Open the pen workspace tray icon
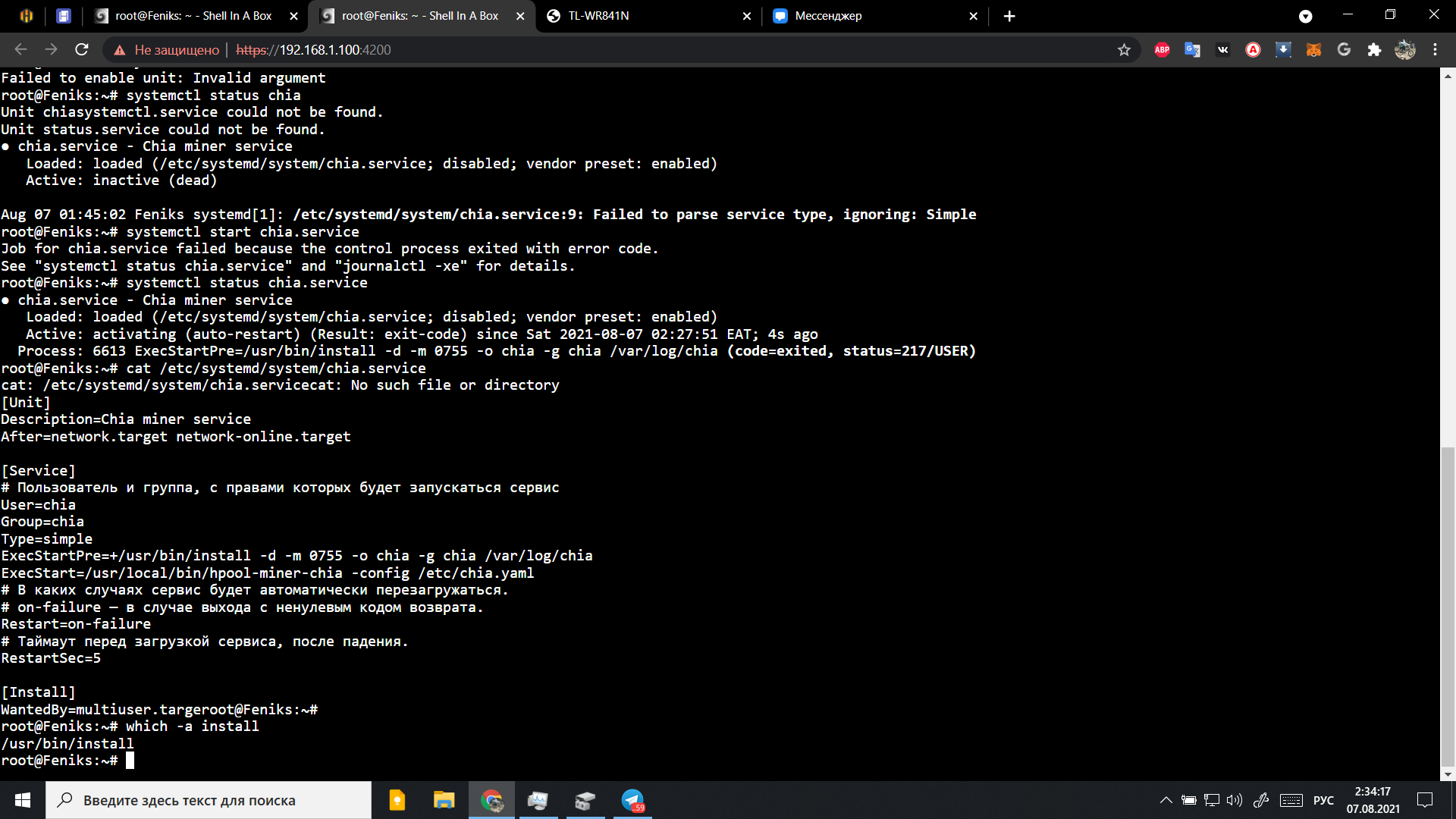The image size is (1456, 819). [x=1260, y=800]
